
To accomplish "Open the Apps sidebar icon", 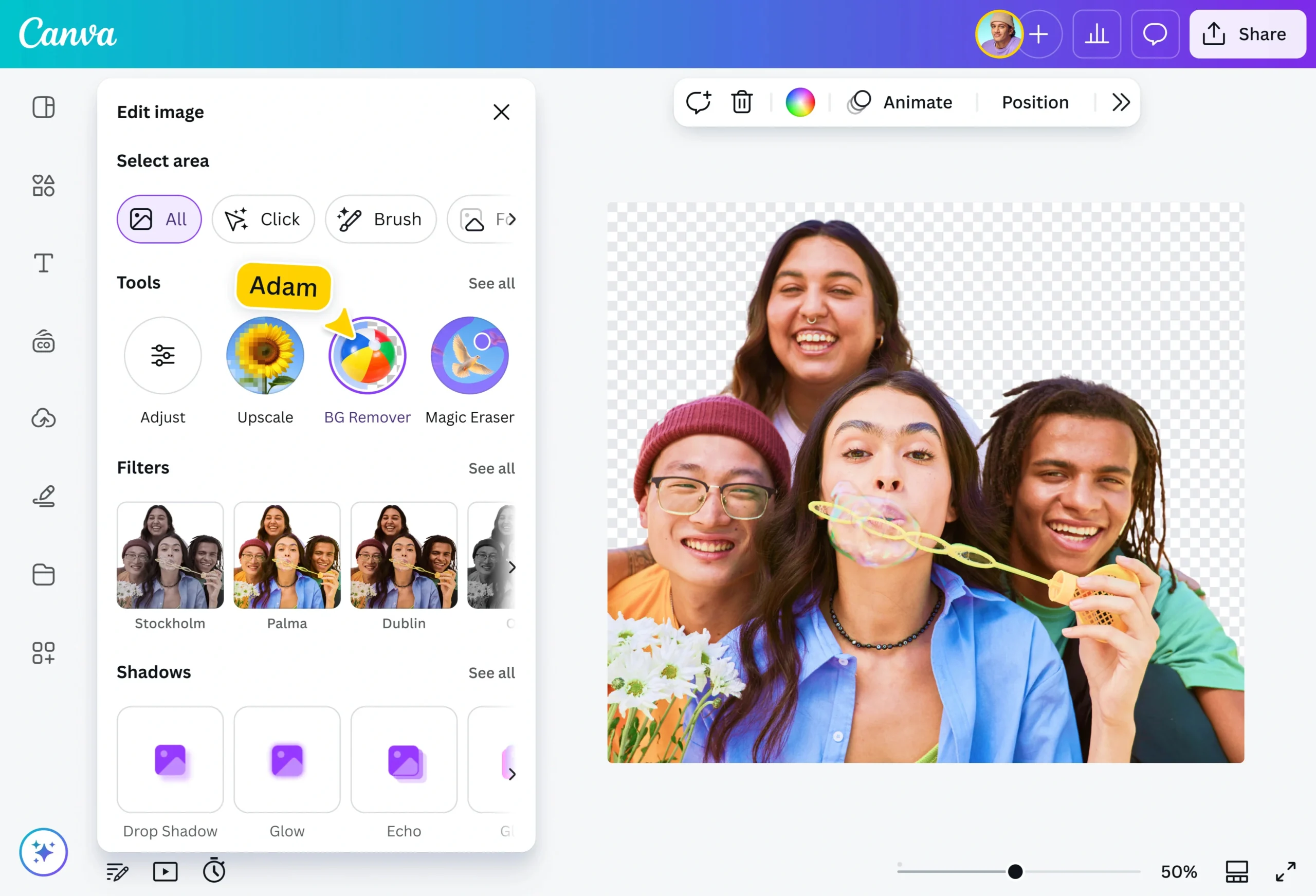I will point(44,652).
